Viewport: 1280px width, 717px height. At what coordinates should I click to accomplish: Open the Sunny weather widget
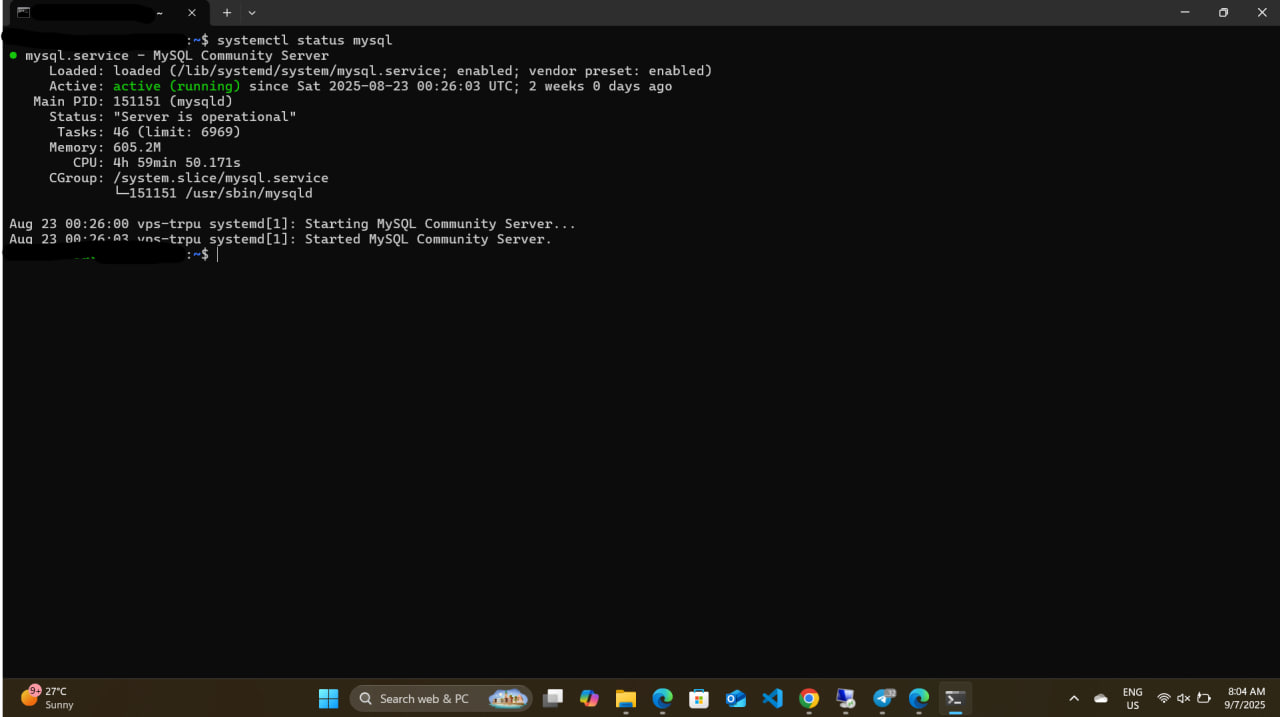[47, 698]
